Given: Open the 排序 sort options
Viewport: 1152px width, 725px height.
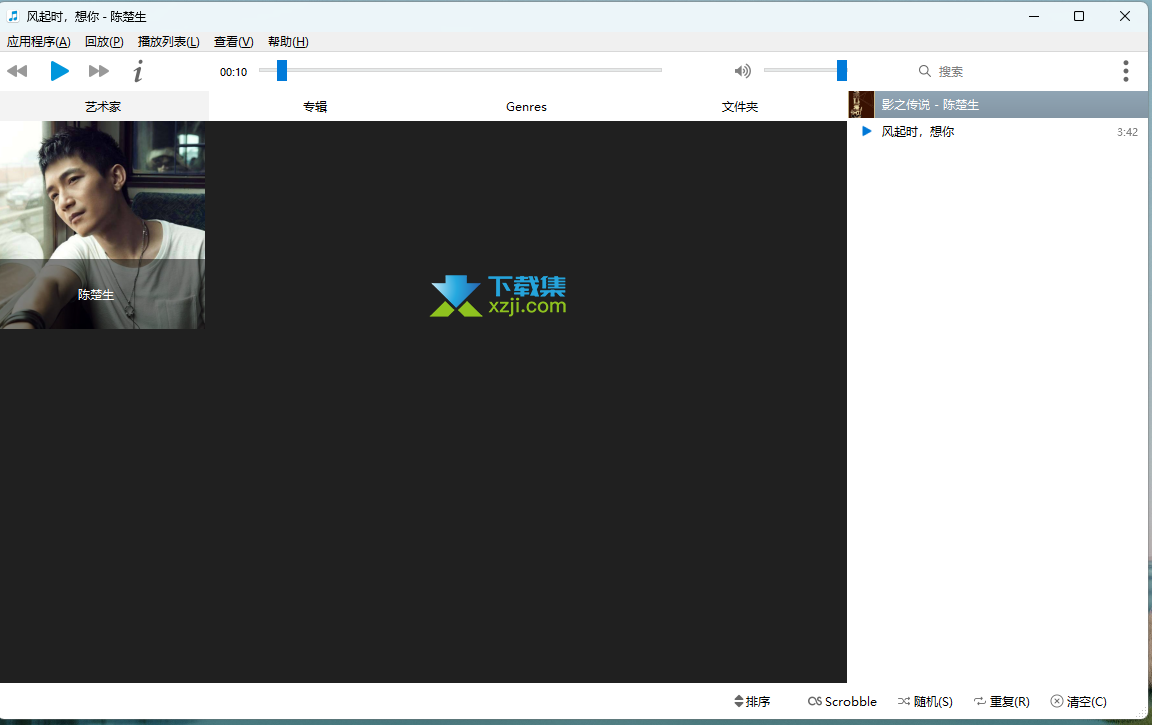Looking at the screenshot, I should pos(752,701).
